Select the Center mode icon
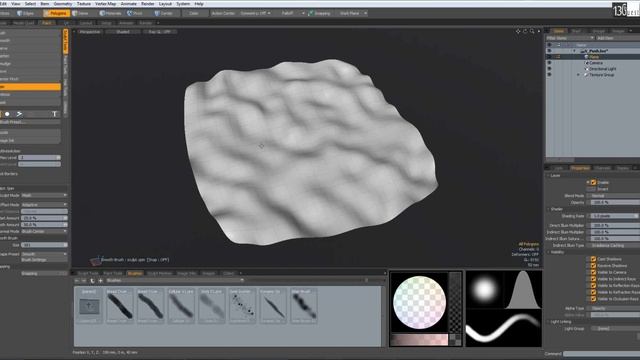 [157, 13]
